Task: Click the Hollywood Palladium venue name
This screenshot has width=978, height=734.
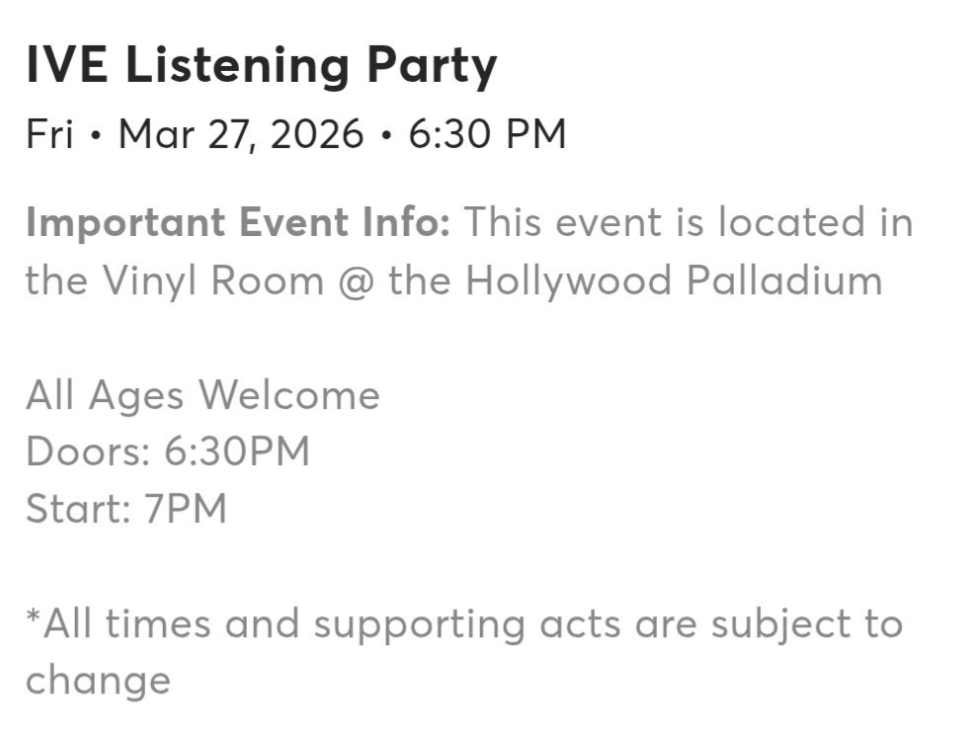Action: click(674, 281)
